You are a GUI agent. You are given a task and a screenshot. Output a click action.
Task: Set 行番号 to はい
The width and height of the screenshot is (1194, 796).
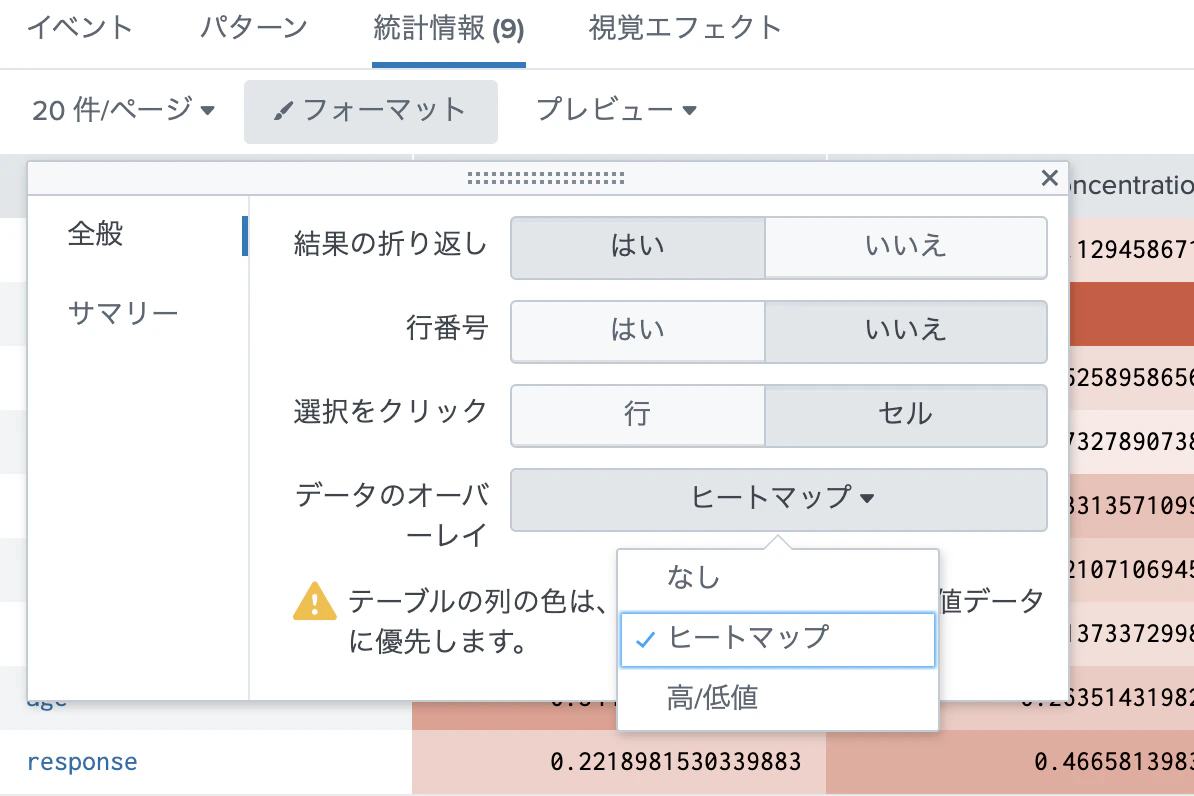point(638,331)
